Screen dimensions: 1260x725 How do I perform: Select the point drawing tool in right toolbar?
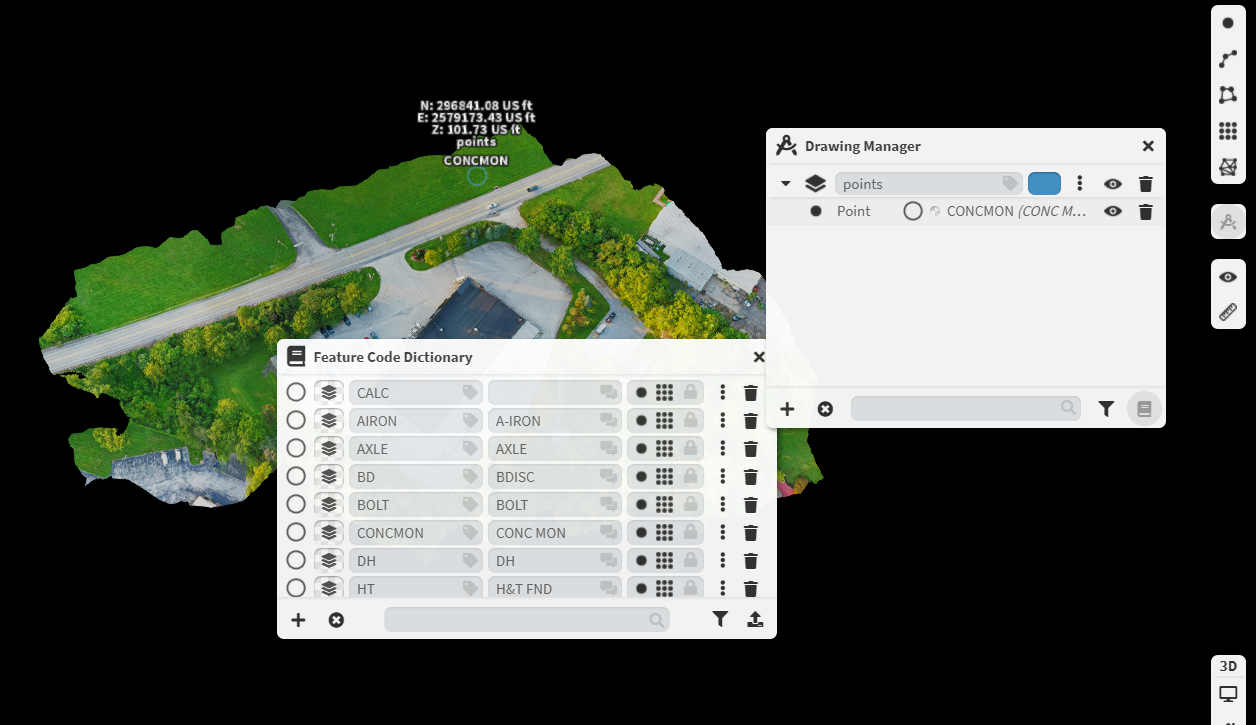pyautogui.click(x=1228, y=23)
